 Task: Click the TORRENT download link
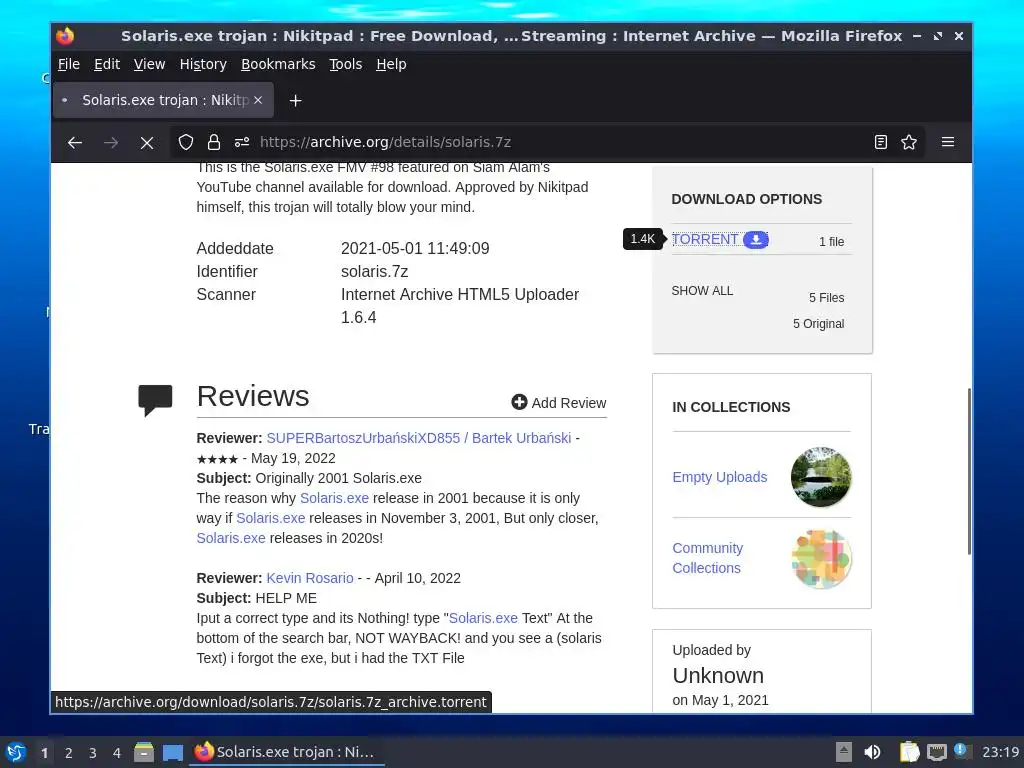[x=705, y=240]
